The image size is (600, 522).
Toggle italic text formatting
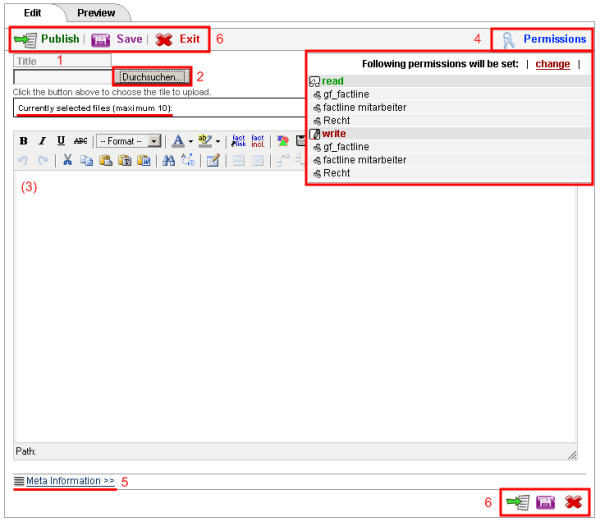[x=42, y=141]
